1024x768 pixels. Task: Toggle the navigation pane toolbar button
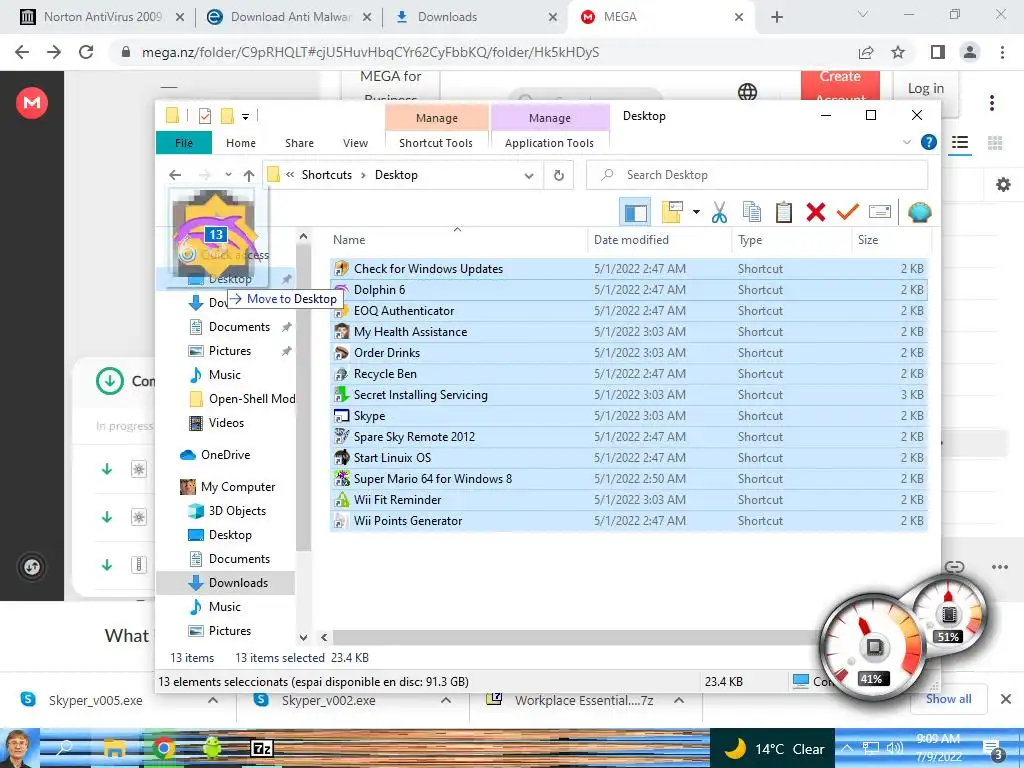(635, 212)
